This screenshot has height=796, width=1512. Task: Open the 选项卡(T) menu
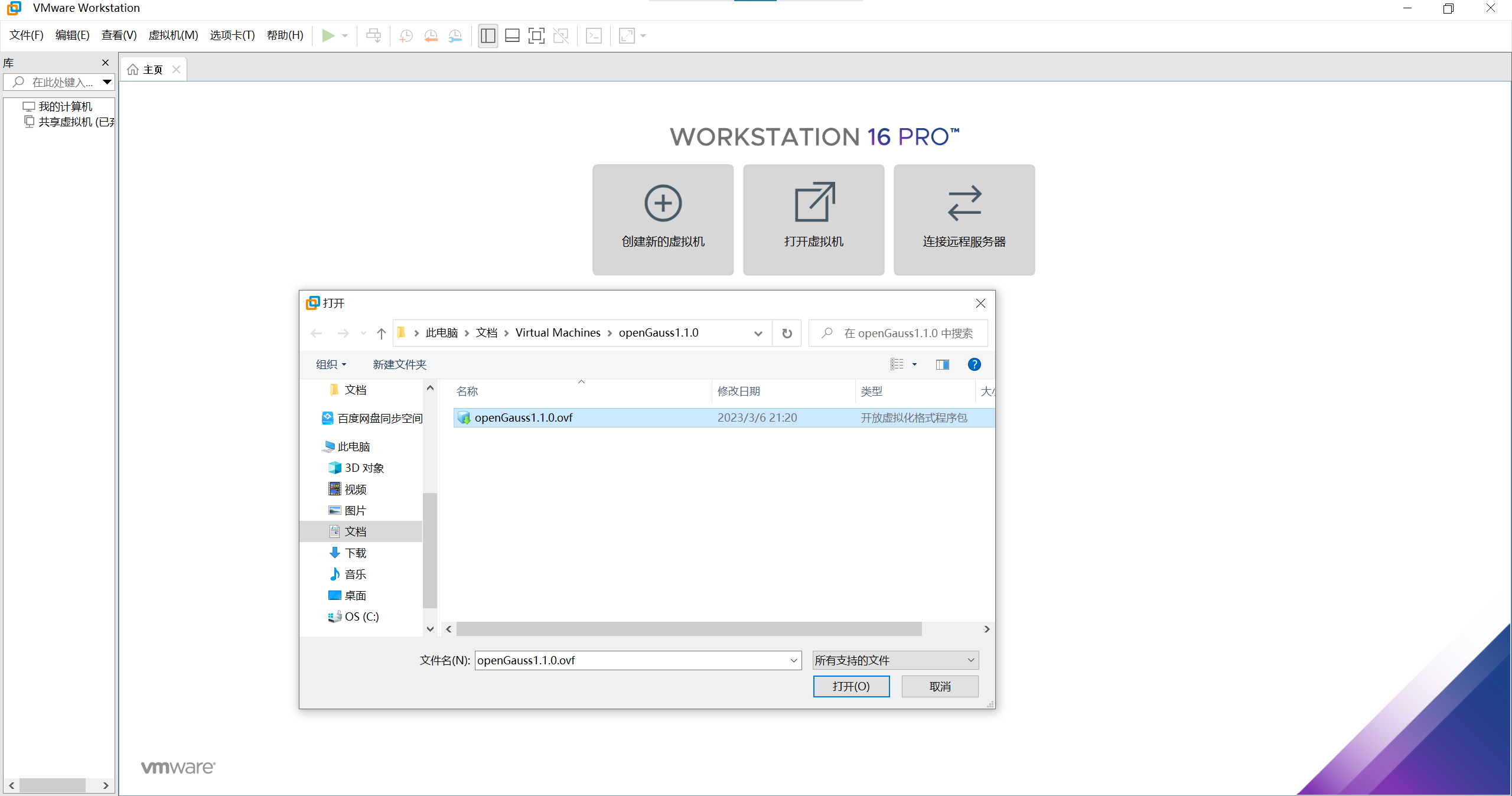[x=232, y=35]
